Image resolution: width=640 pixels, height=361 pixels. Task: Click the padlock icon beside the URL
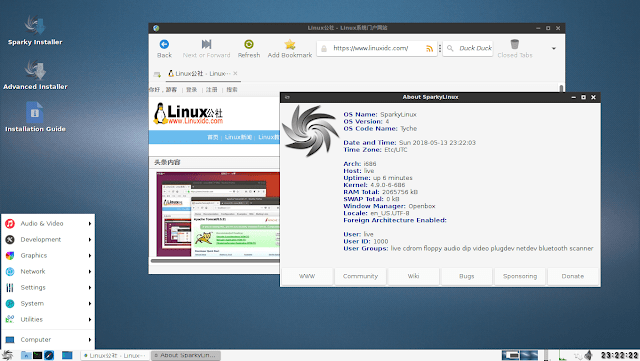tap(324, 49)
